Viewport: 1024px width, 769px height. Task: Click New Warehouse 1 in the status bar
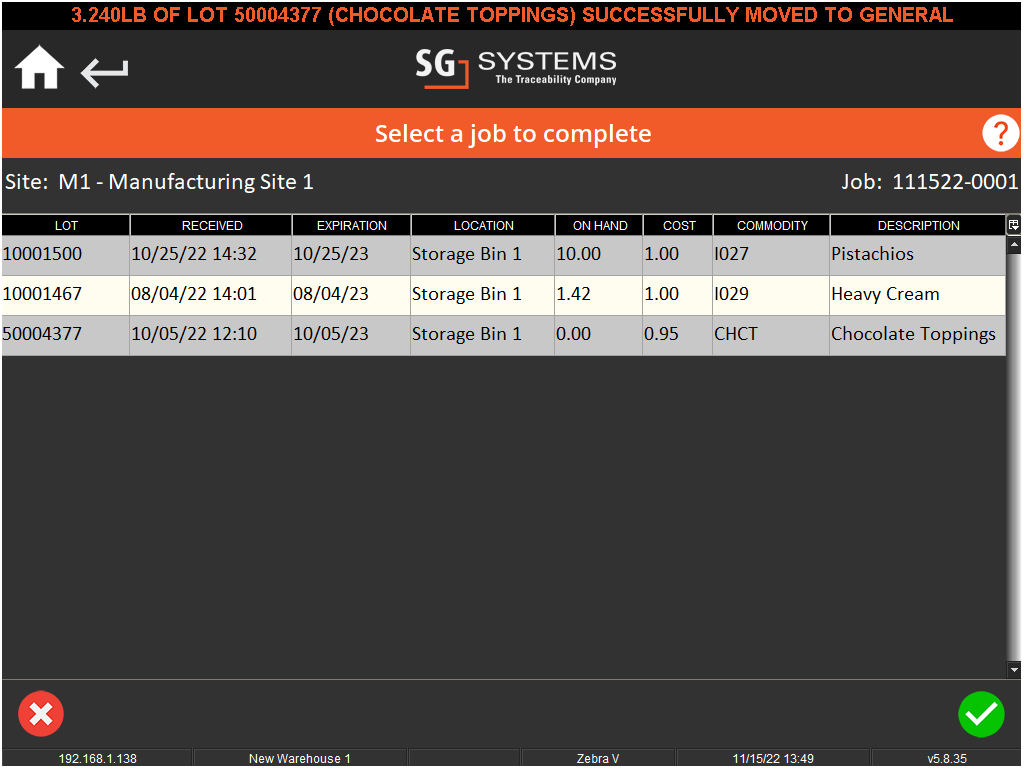tap(299, 757)
